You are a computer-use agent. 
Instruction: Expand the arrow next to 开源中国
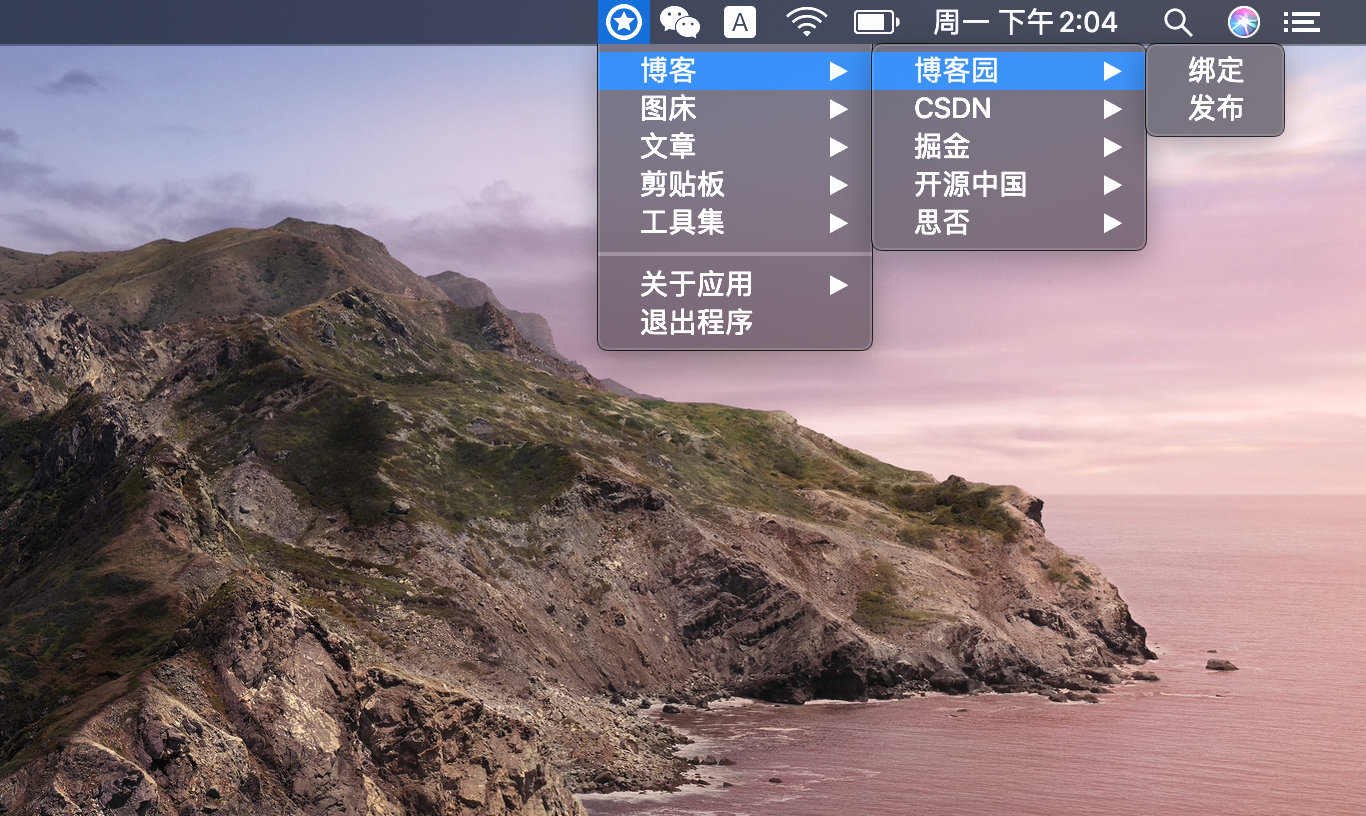1112,185
